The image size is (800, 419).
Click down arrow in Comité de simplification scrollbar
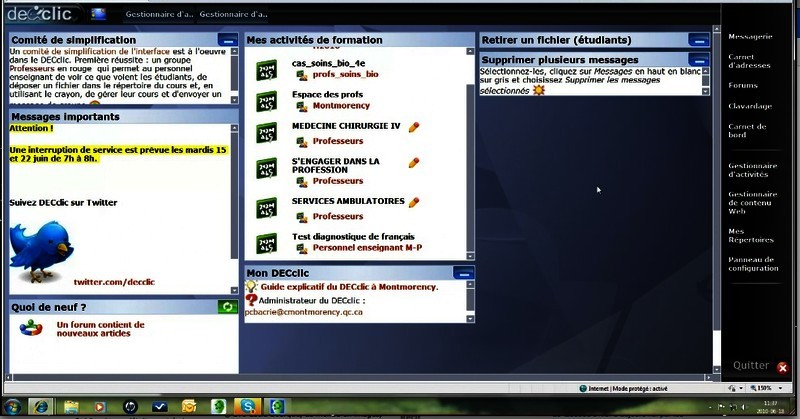(x=234, y=100)
